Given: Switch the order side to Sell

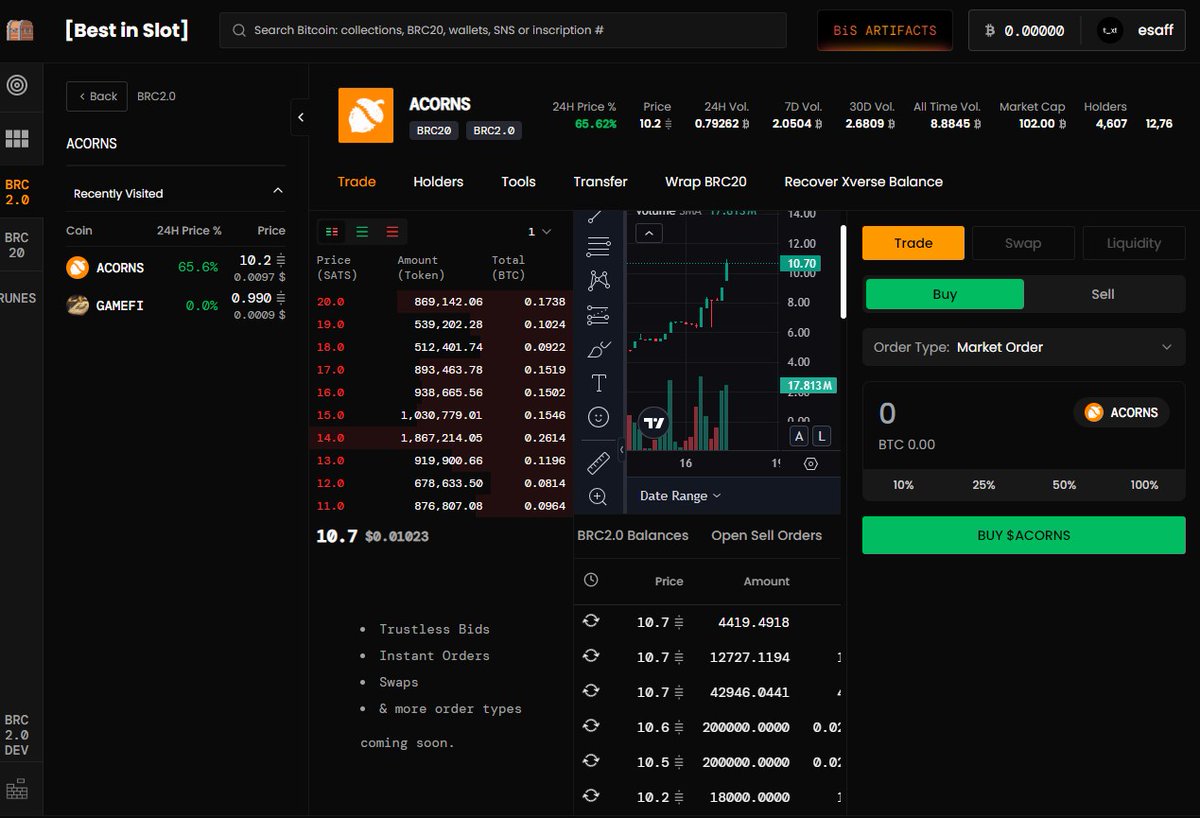Looking at the screenshot, I should click(1102, 294).
